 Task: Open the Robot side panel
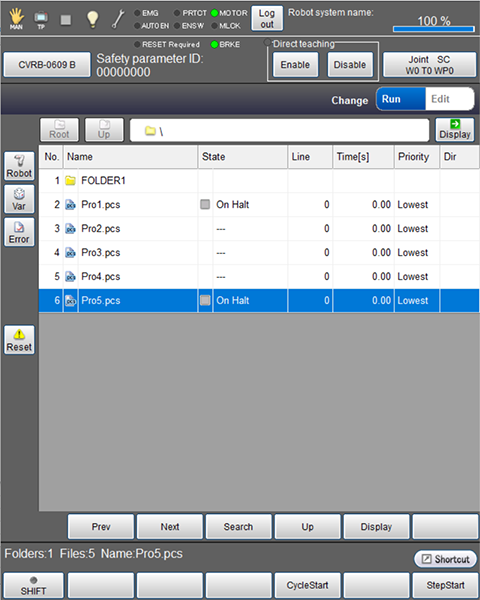(19, 166)
